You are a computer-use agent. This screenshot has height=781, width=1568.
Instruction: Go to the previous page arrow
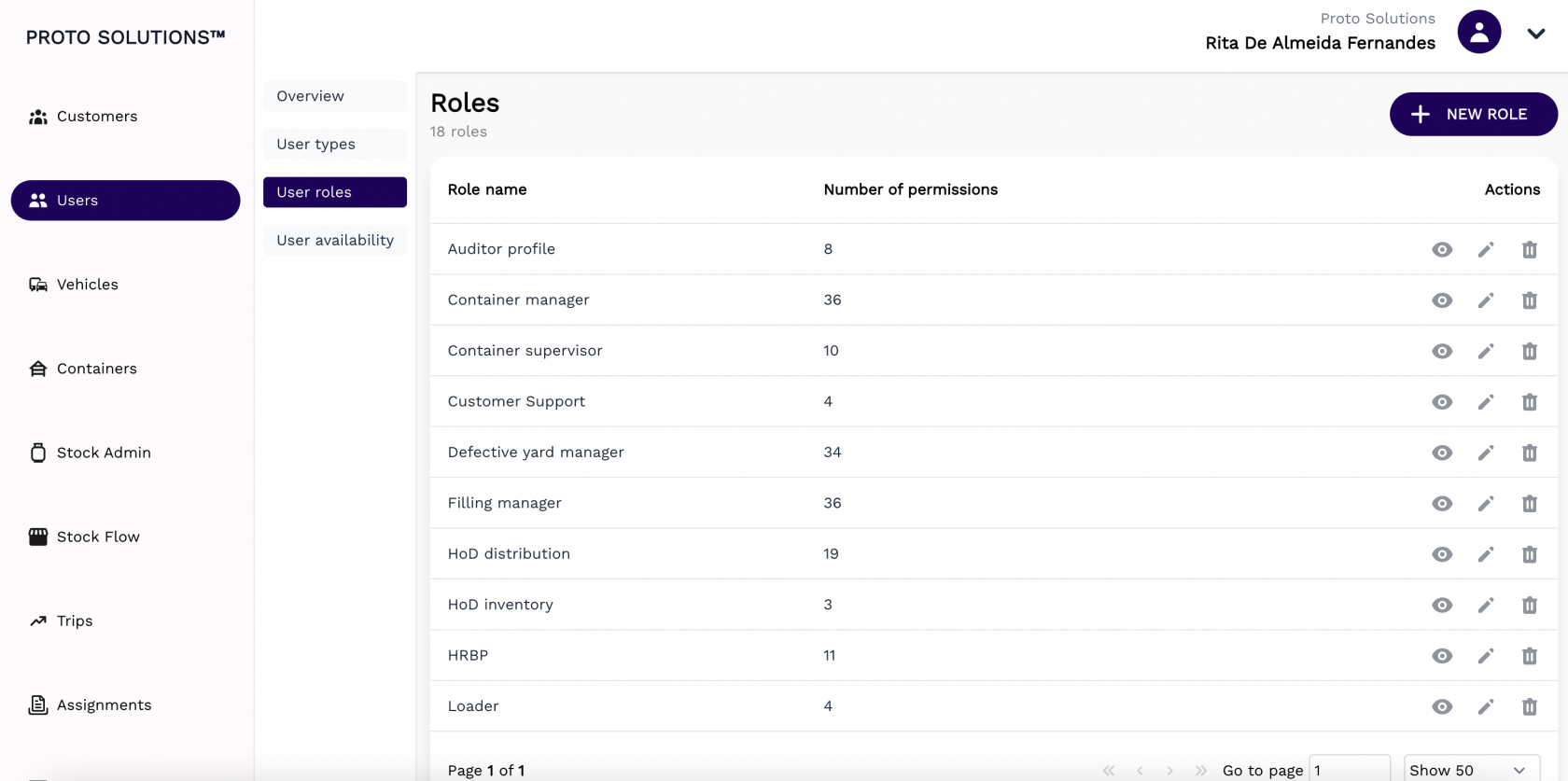[1140, 771]
